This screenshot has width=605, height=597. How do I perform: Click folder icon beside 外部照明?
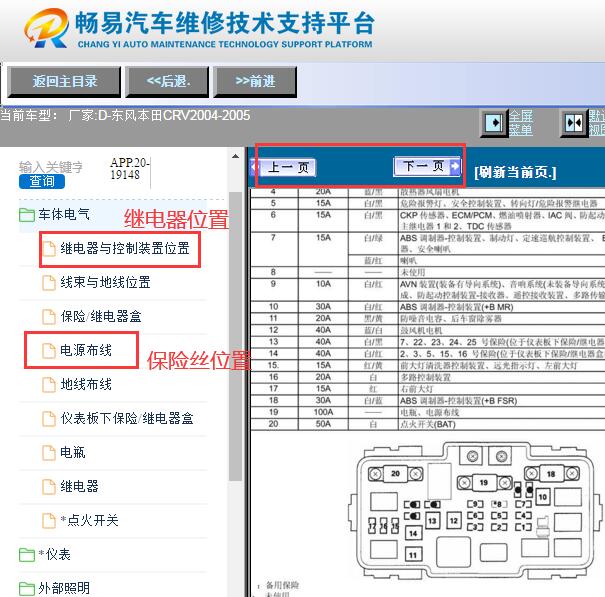coord(27,589)
